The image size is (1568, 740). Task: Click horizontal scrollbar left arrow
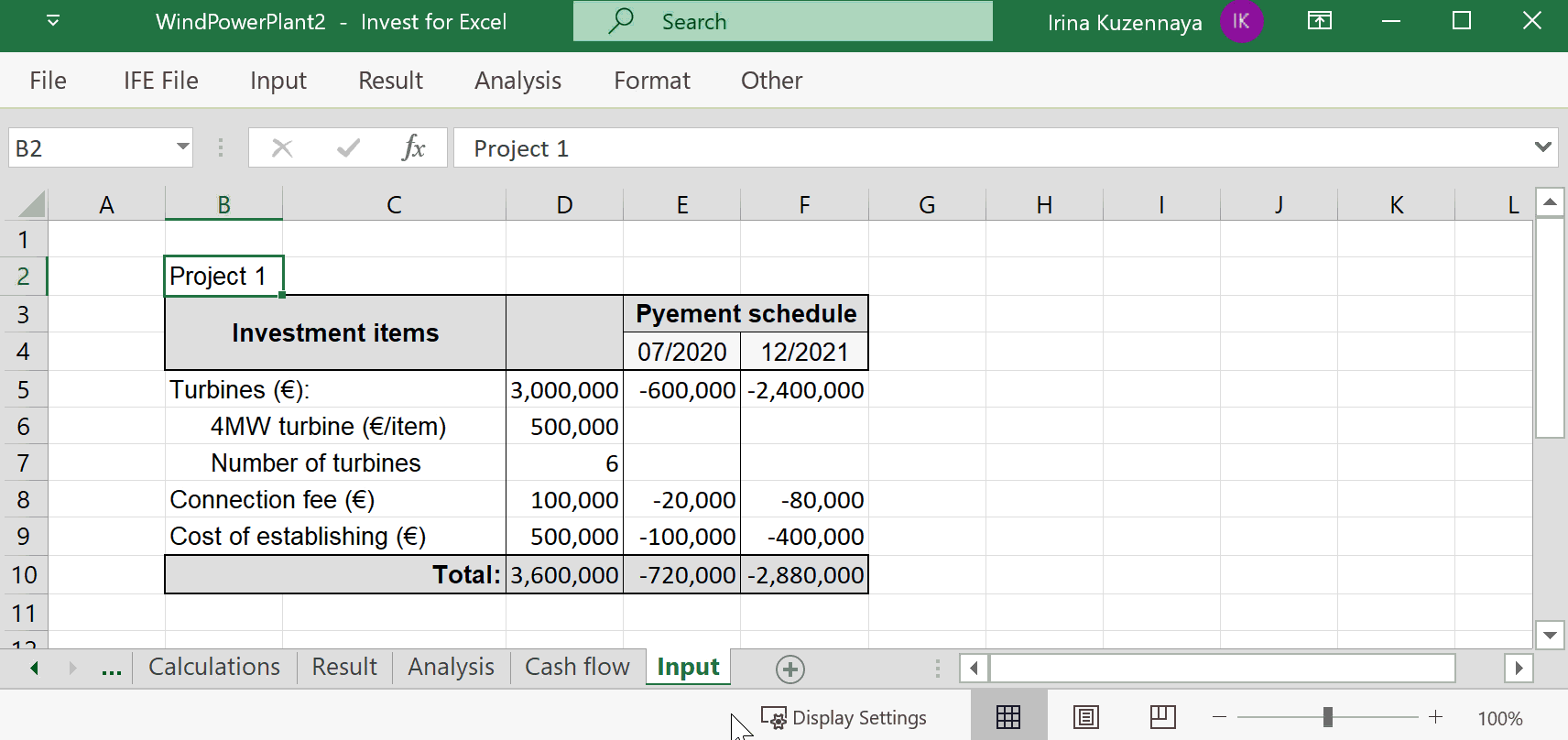click(974, 668)
